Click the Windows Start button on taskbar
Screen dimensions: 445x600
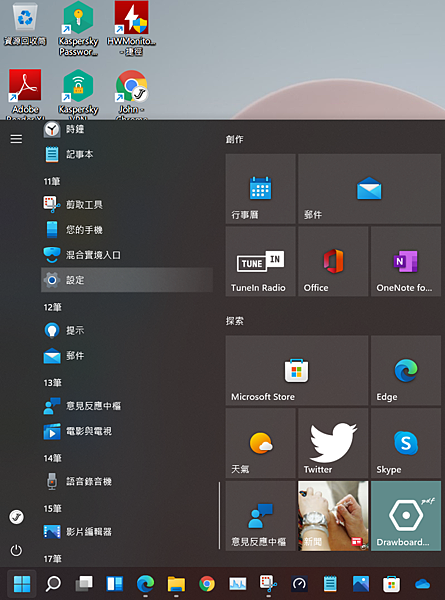pyautogui.click(x=22, y=584)
